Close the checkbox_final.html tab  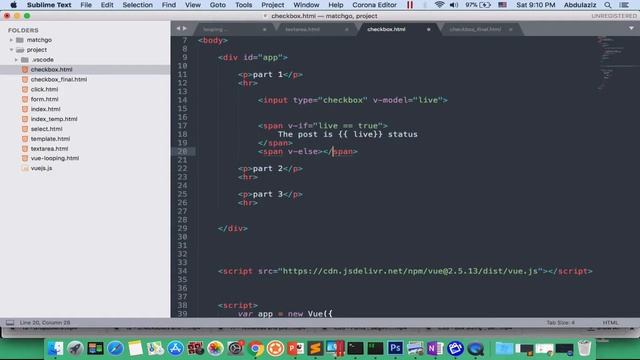click(x=511, y=29)
